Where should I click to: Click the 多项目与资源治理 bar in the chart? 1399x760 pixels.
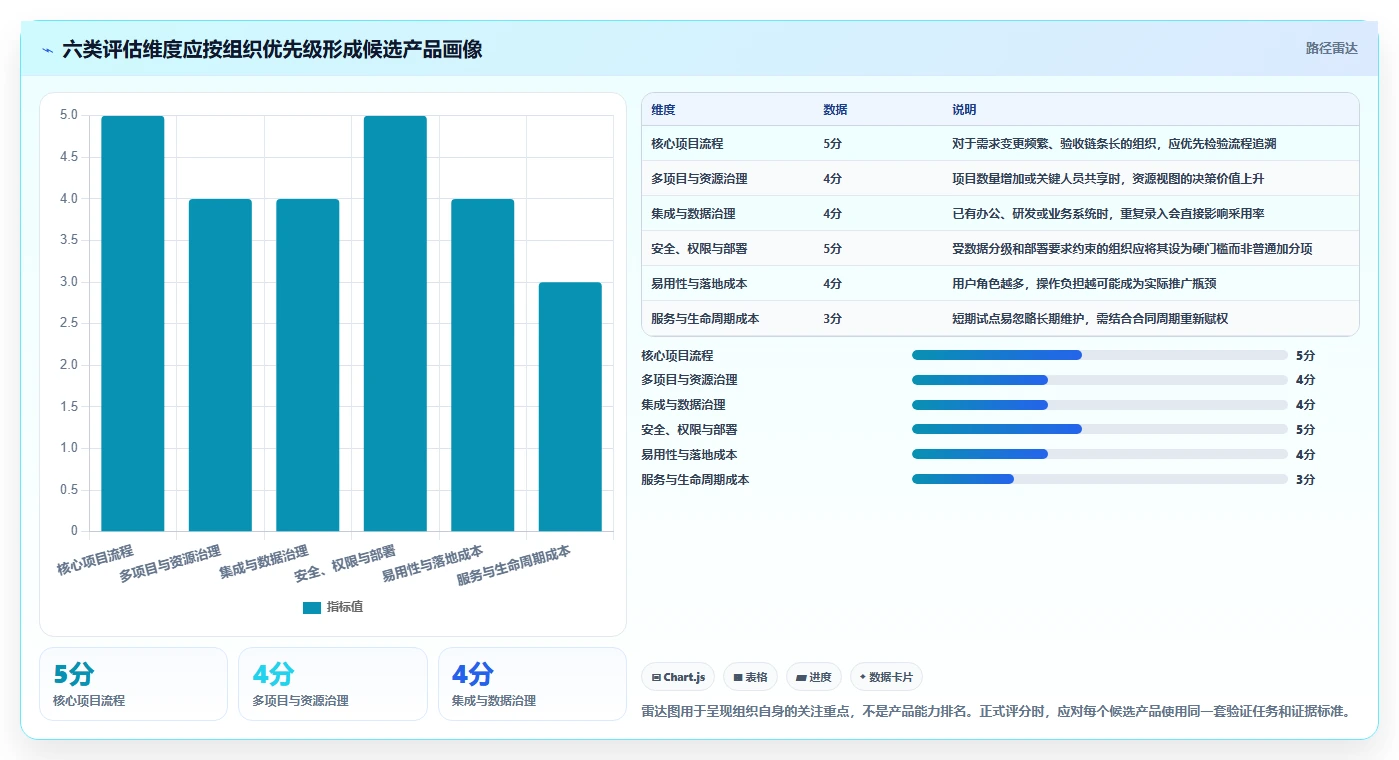tap(220, 365)
